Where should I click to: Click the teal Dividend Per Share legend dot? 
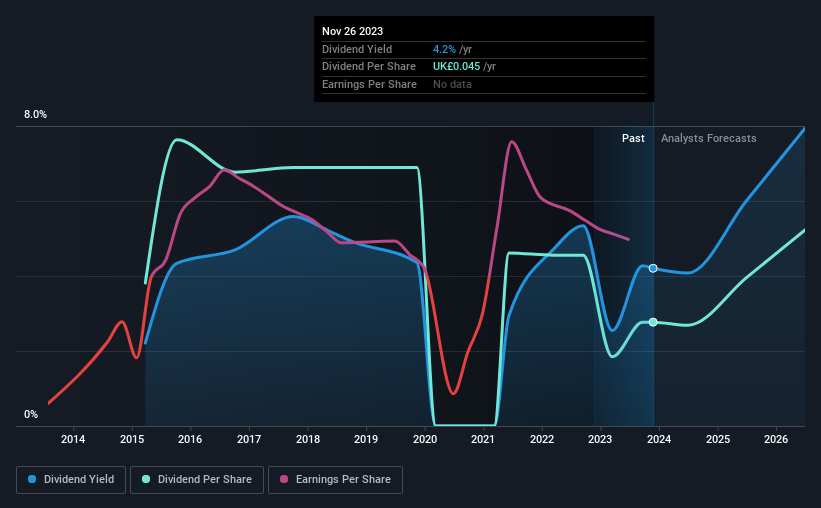pyautogui.click(x=146, y=479)
